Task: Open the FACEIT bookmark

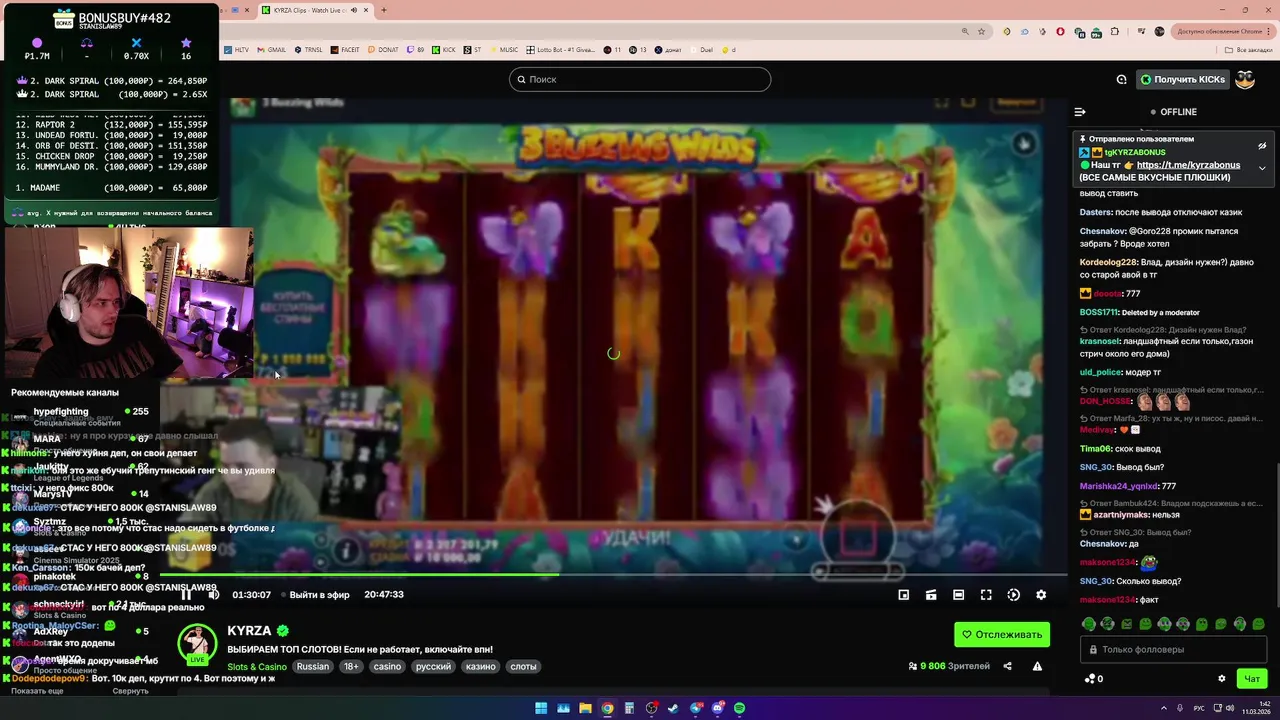Action: [x=345, y=49]
